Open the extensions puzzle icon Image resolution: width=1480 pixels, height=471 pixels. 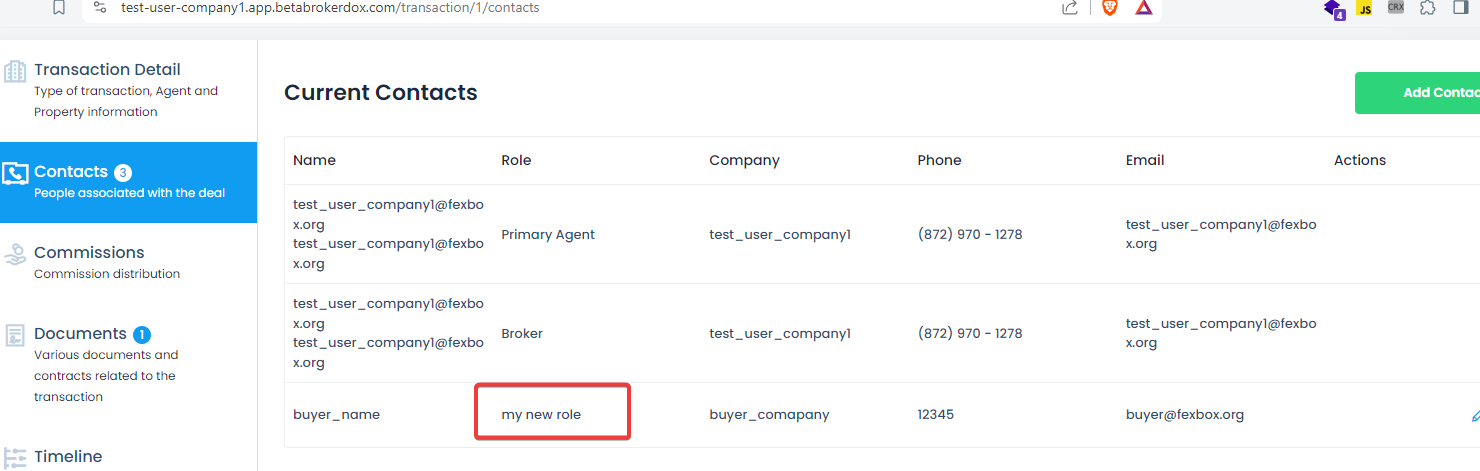(x=1428, y=8)
